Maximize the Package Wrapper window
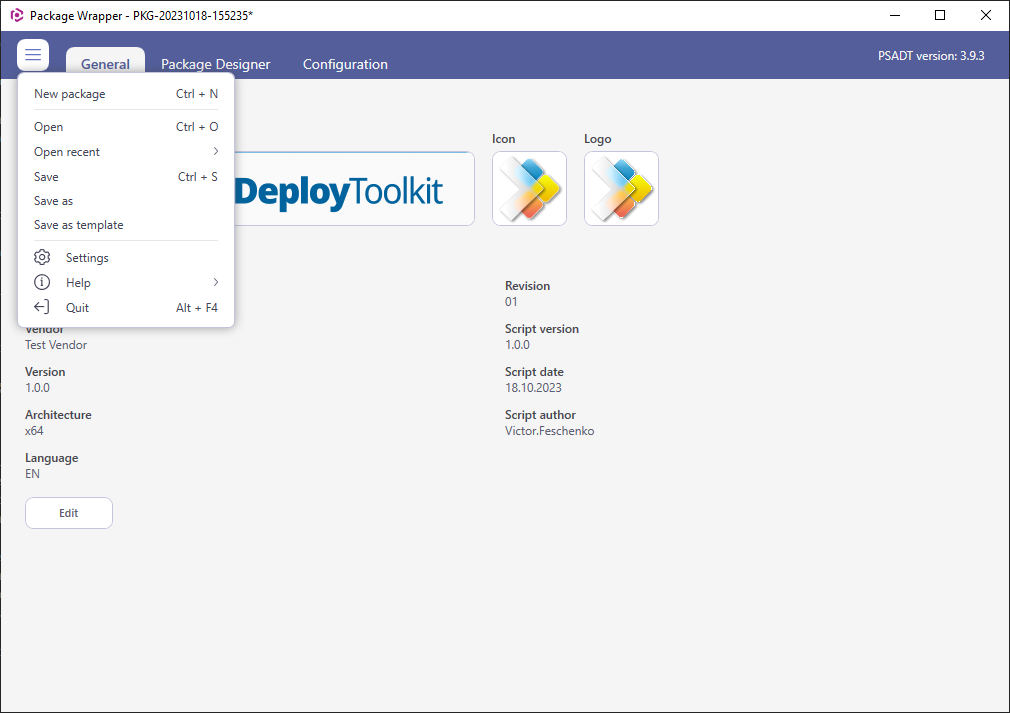The image size is (1010, 713). 940,15
